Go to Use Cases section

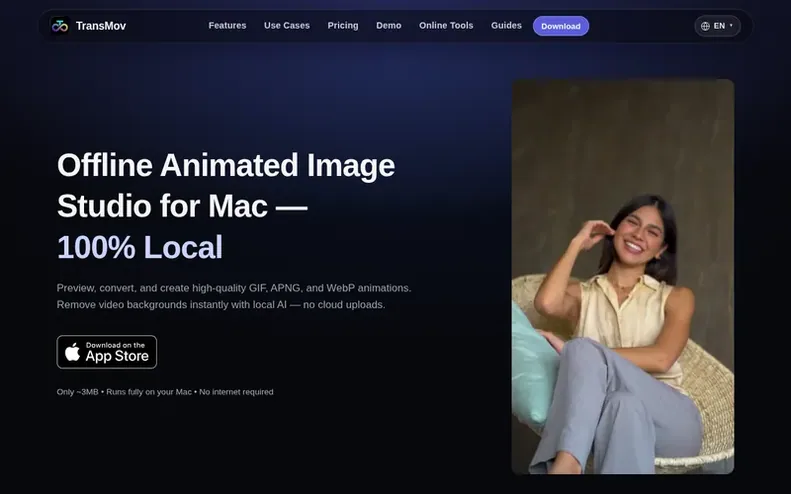tap(287, 25)
